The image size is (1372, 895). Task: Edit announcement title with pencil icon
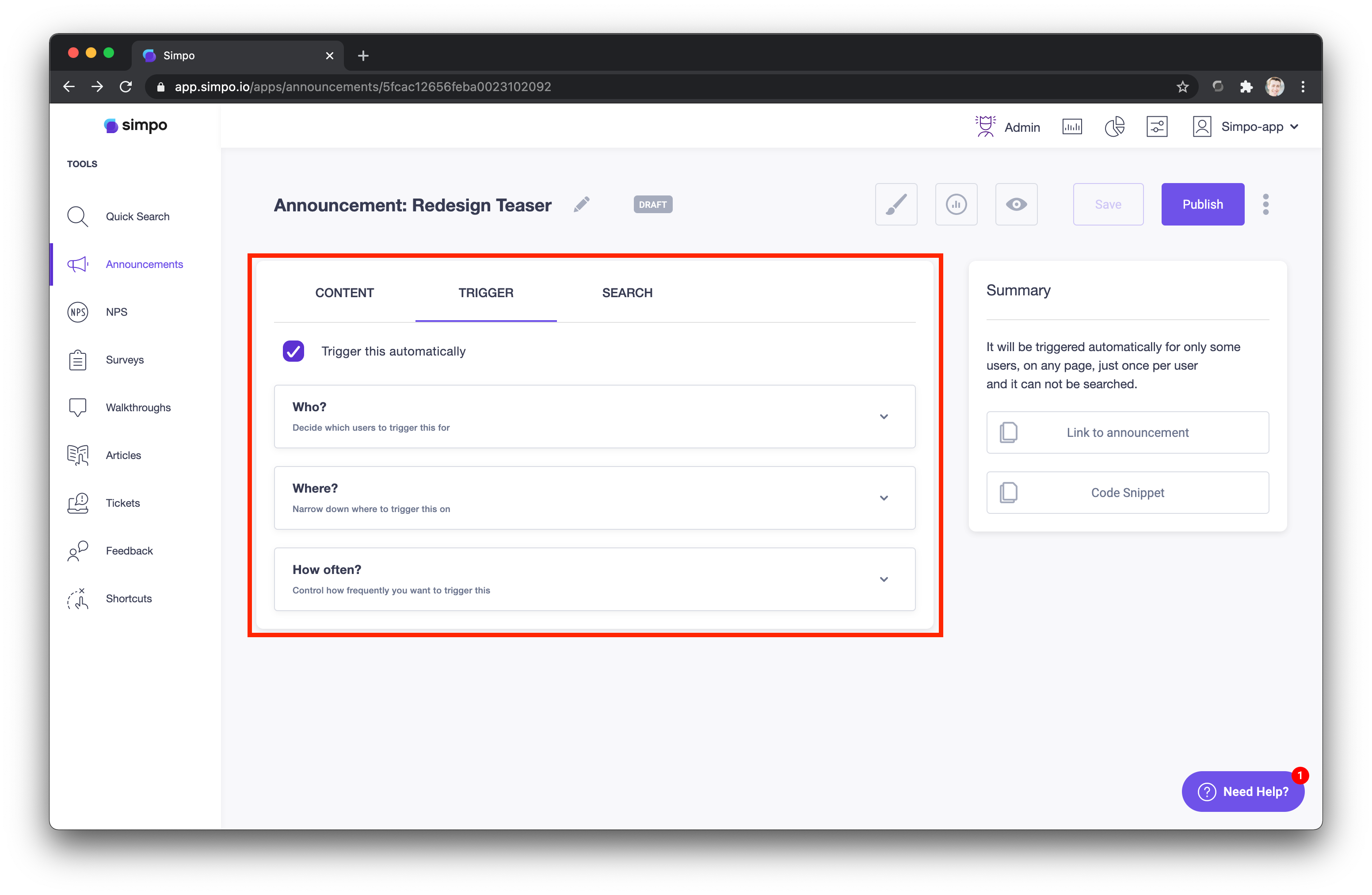point(581,204)
